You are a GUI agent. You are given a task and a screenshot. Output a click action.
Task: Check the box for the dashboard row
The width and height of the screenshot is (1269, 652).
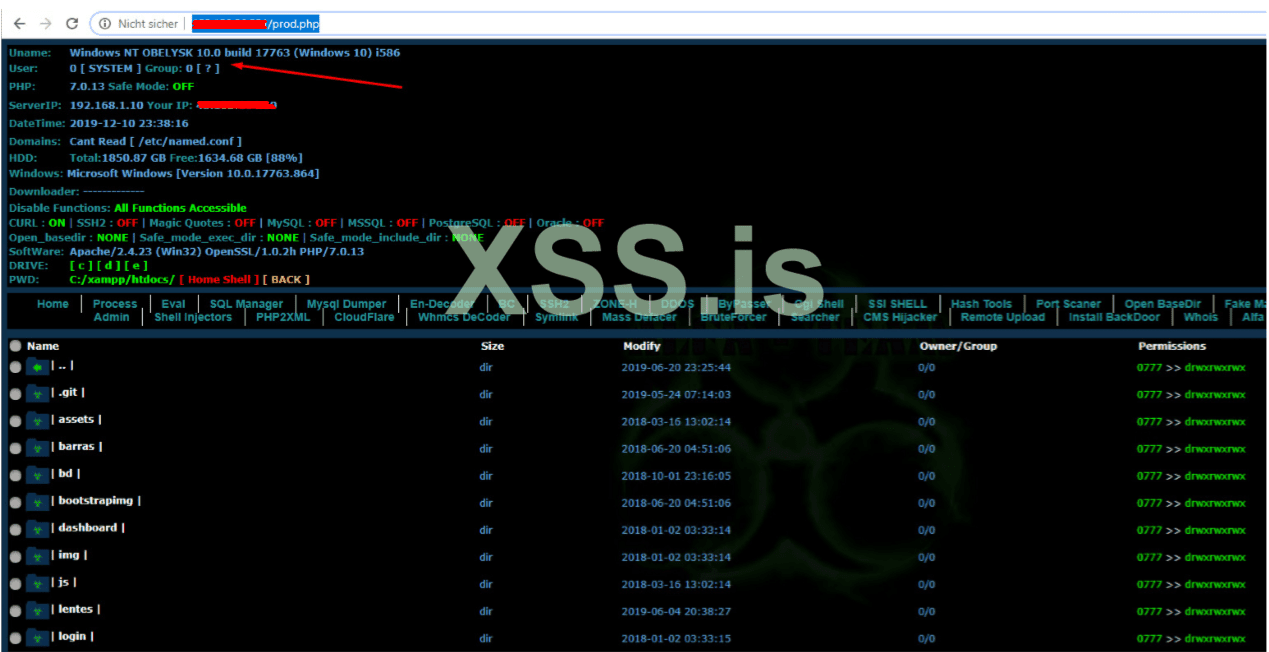pyautogui.click(x=15, y=530)
